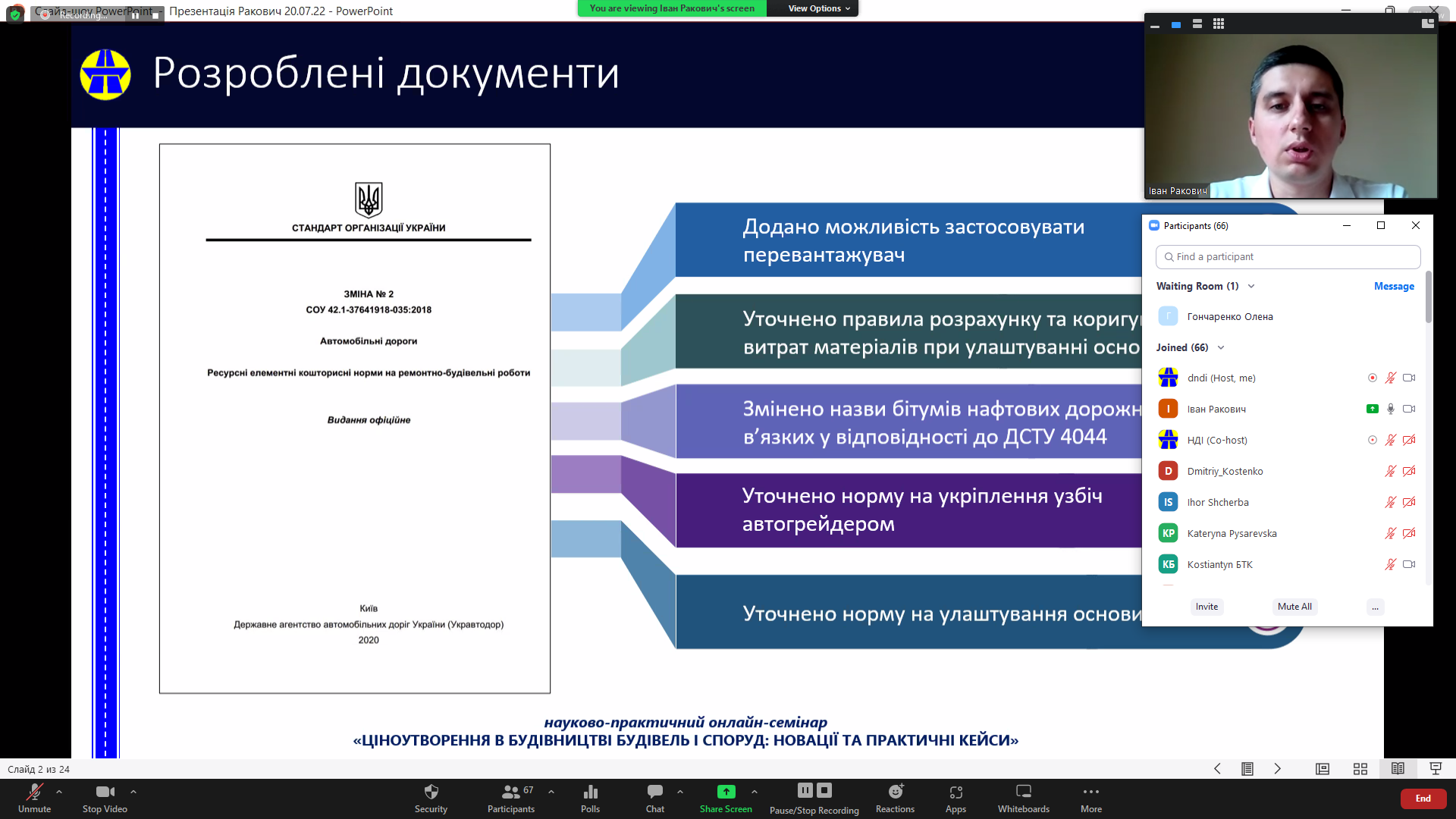Click the green Share Screen icon
Viewport: 1456px width, 819px height.
(726, 792)
